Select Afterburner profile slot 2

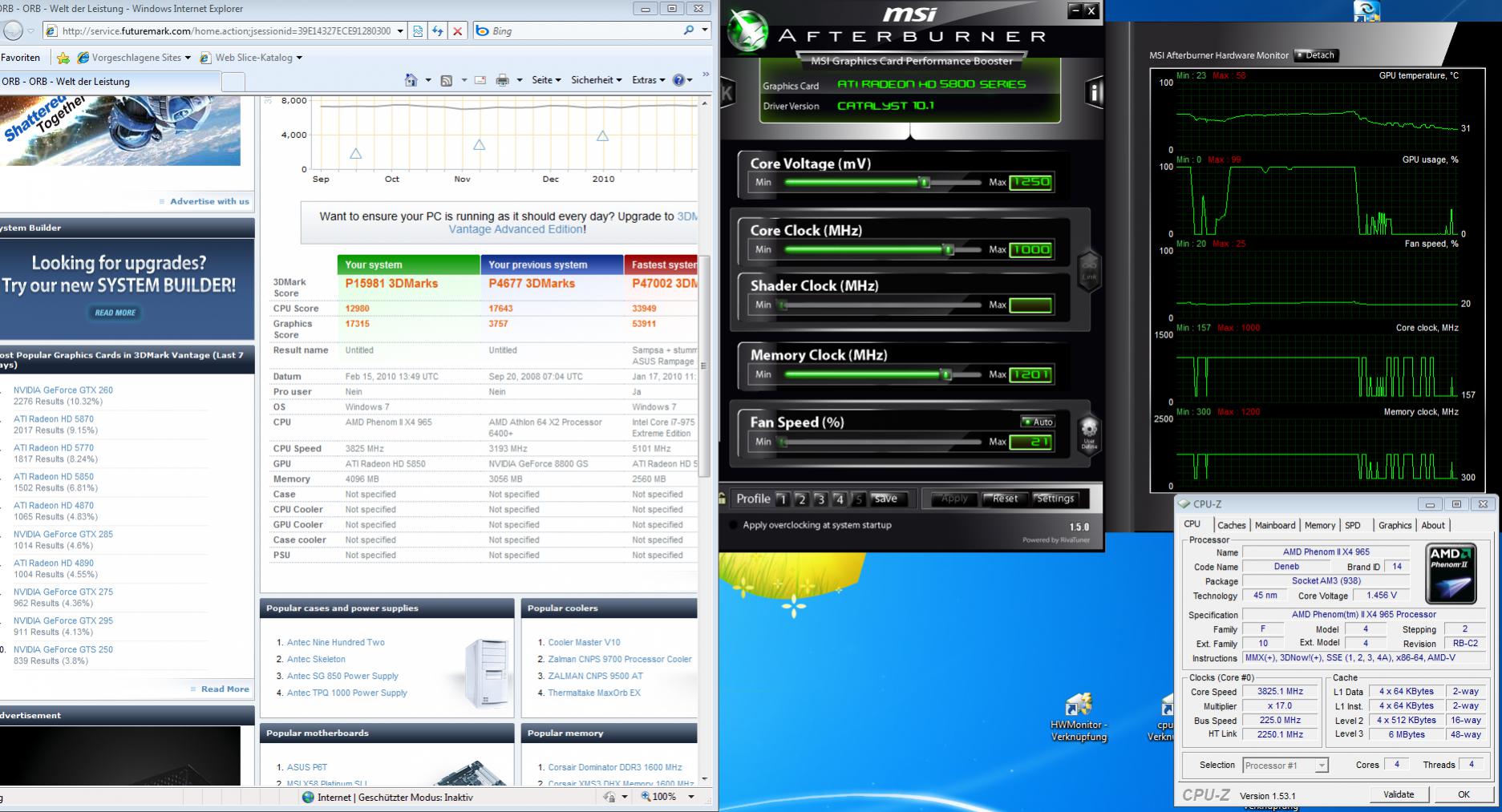pyautogui.click(x=801, y=499)
